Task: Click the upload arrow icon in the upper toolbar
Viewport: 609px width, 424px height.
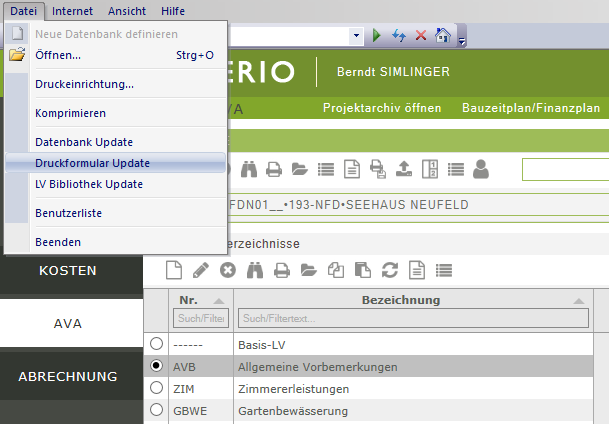Action: pos(404,169)
